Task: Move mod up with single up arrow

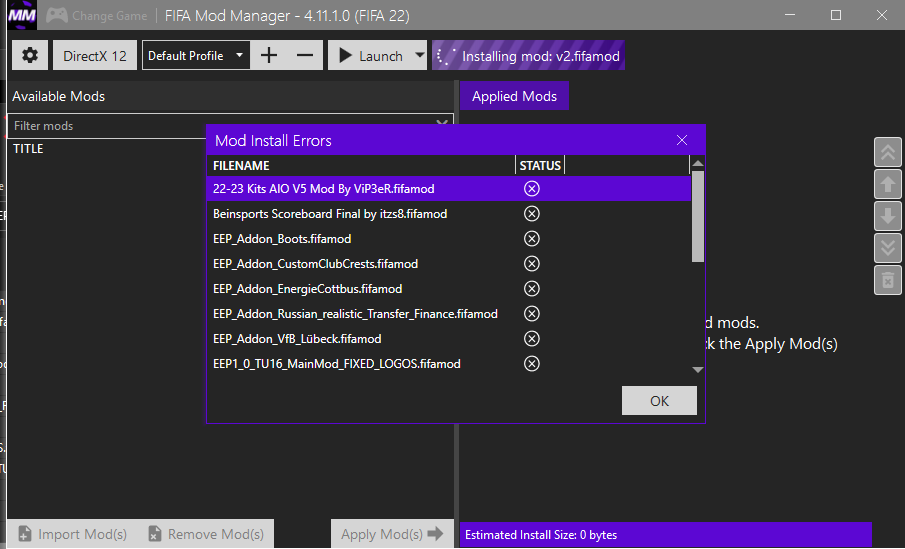Action: (x=888, y=185)
